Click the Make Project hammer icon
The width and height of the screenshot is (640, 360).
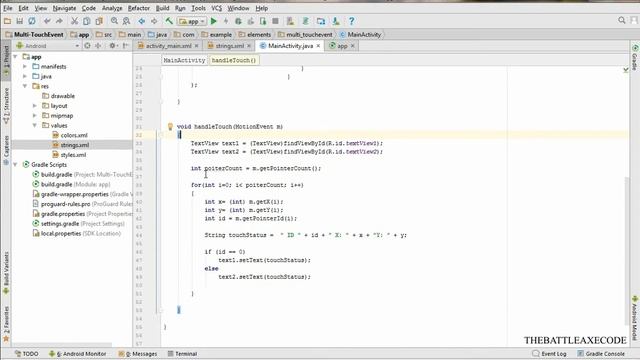coord(169,21)
